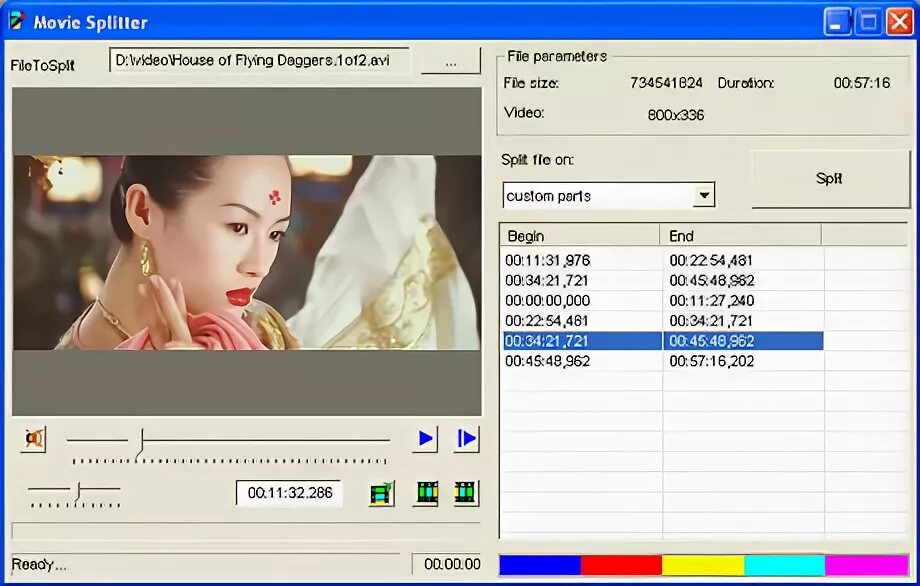Viewport: 920px width, 586px height.
Task: Close the Movie Splitter window
Action: (899, 22)
